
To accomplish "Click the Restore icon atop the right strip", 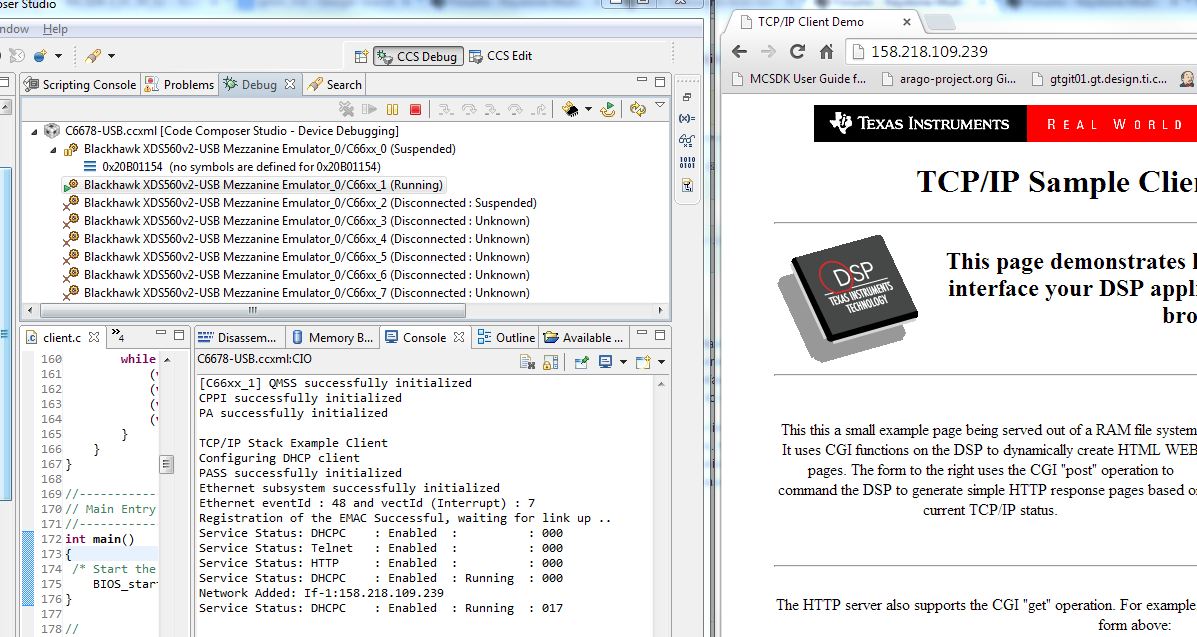I will tap(687, 97).
